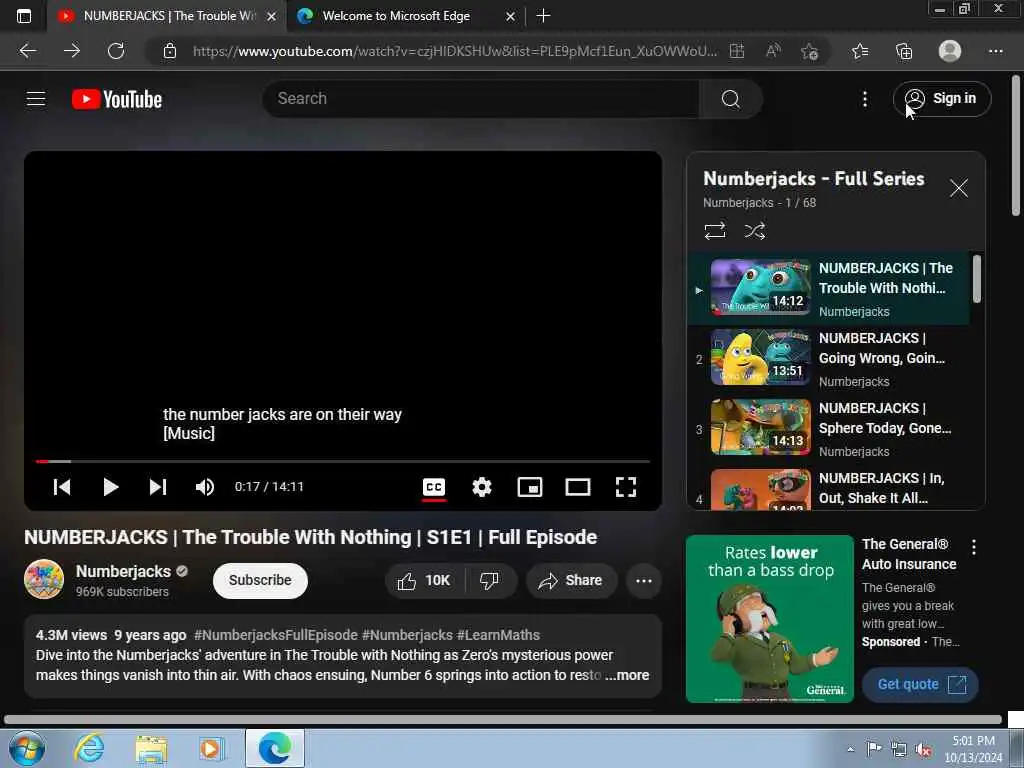Toggle closed captions off
This screenshot has width=1024, height=768.
[434, 487]
